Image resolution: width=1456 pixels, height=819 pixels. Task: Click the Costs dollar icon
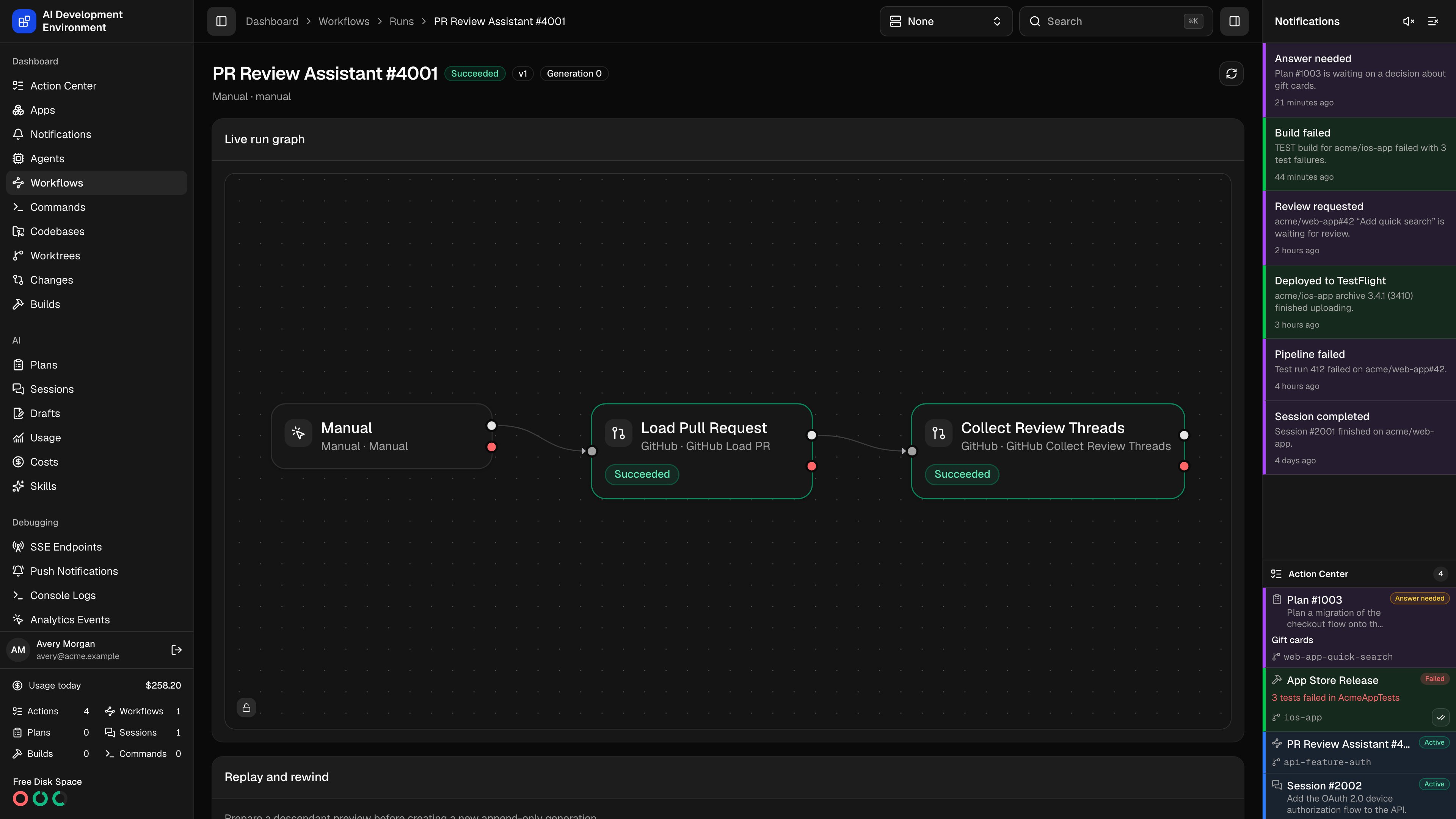click(18, 462)
